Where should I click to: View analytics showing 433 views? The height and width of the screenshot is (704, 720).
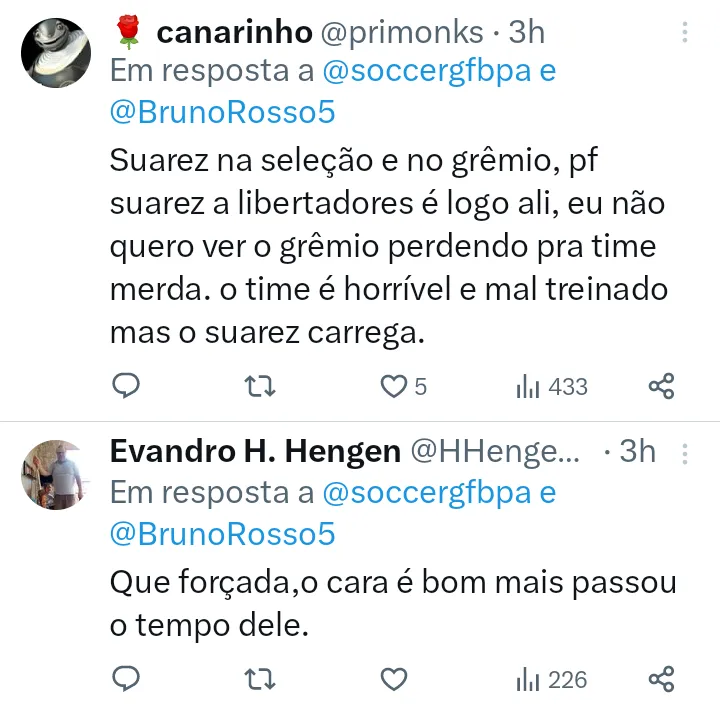tap(551, 386)
